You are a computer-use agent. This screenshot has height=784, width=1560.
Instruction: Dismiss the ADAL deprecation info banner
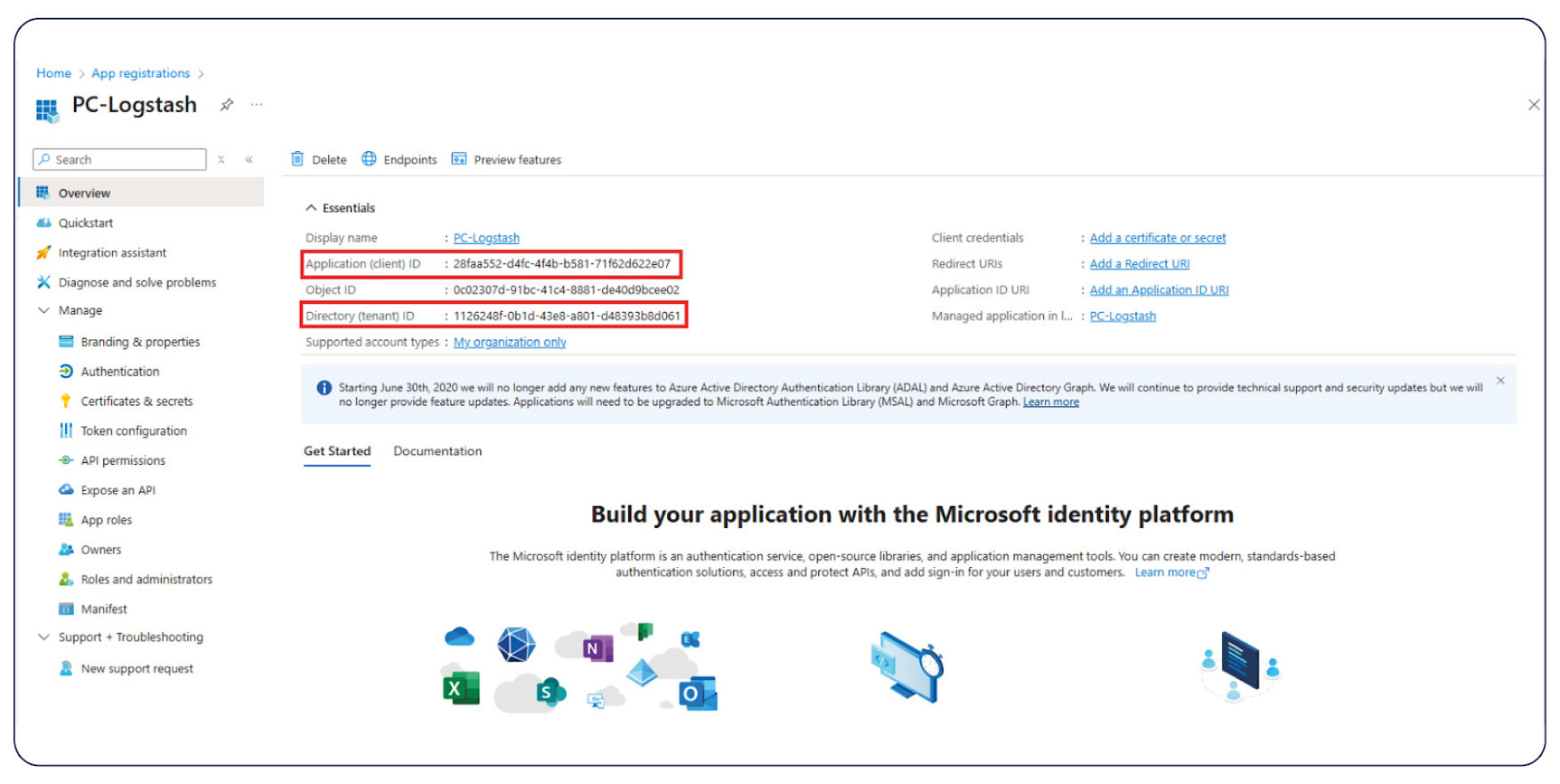(x=1501, y=380)
